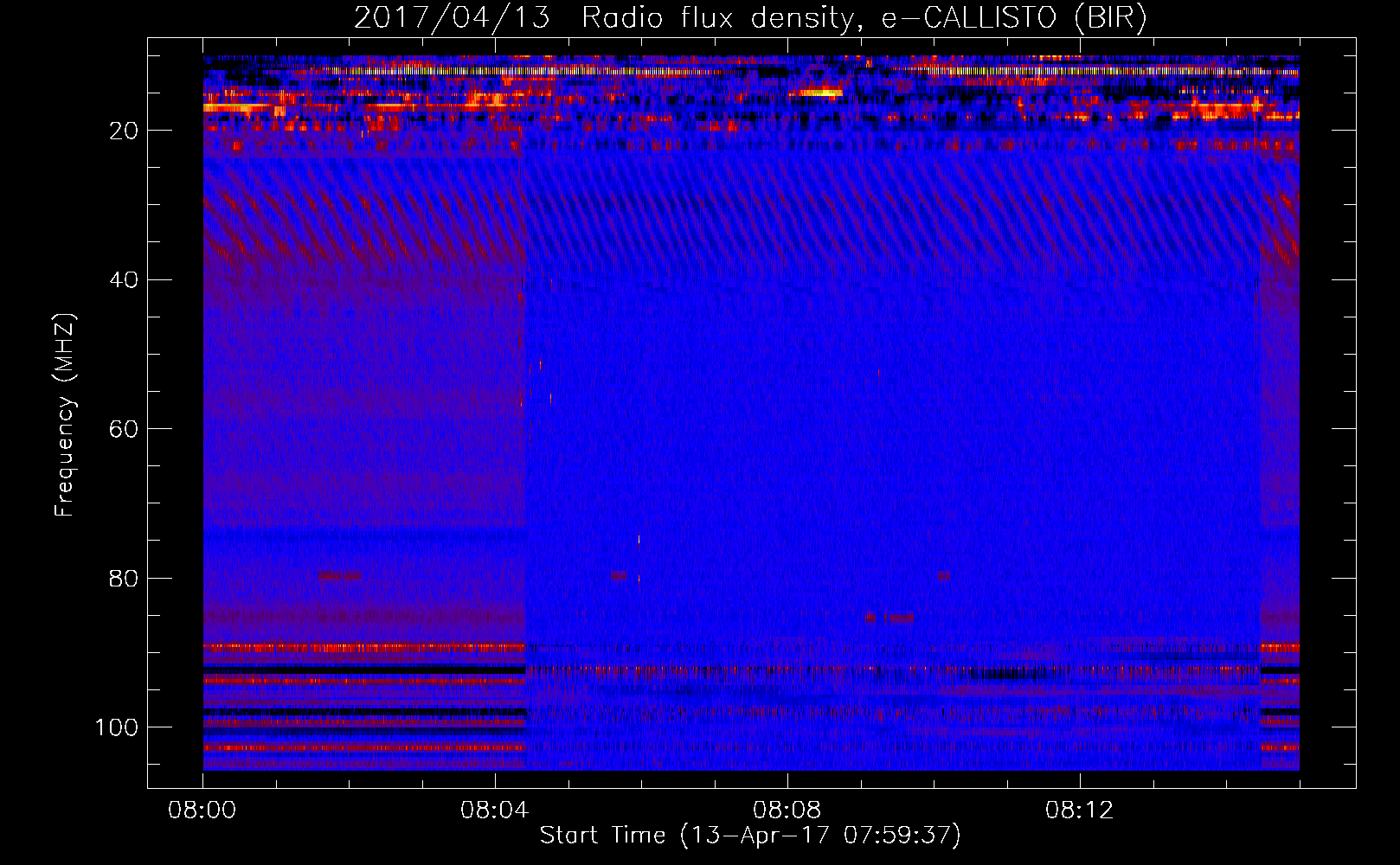
Task: Click the red blip at 80 MHz near 08:10
Action: [x=943, y=575]
